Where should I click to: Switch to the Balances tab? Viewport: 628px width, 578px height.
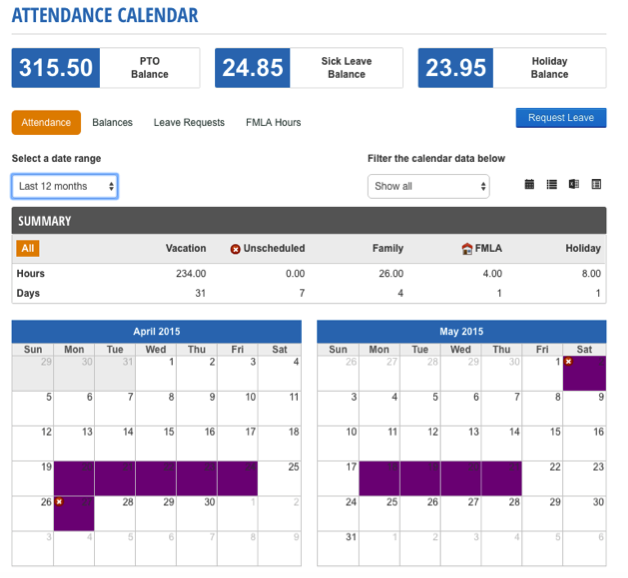pos(112,122)
